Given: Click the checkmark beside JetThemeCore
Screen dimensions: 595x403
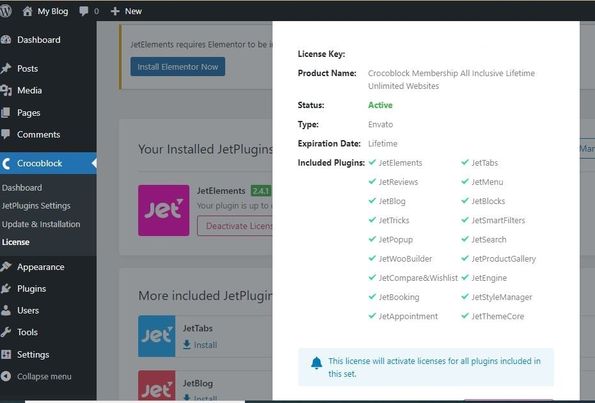Looking at the screenshot, I should click(465, 316).
